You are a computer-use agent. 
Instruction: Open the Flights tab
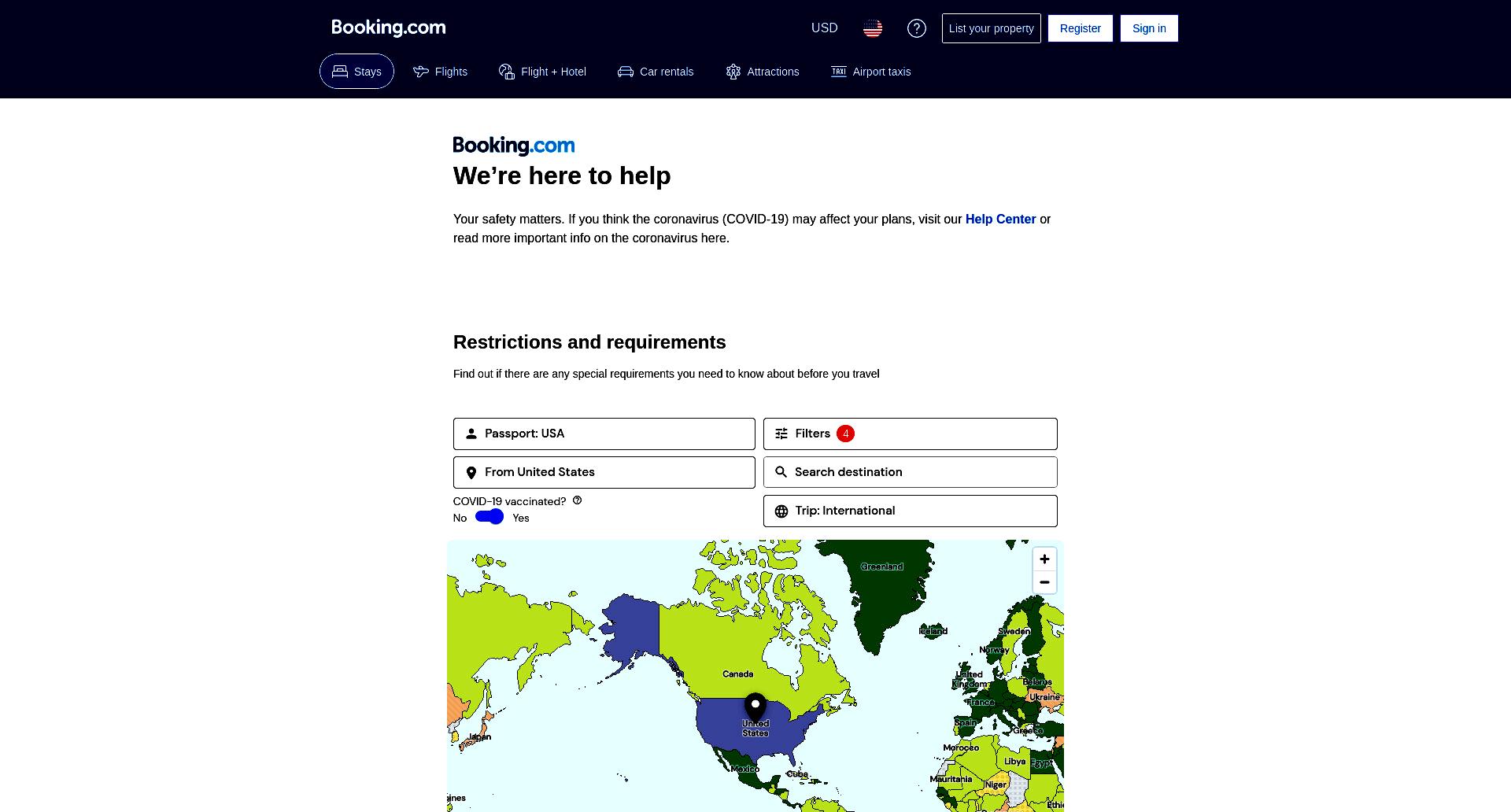point(440,72)
